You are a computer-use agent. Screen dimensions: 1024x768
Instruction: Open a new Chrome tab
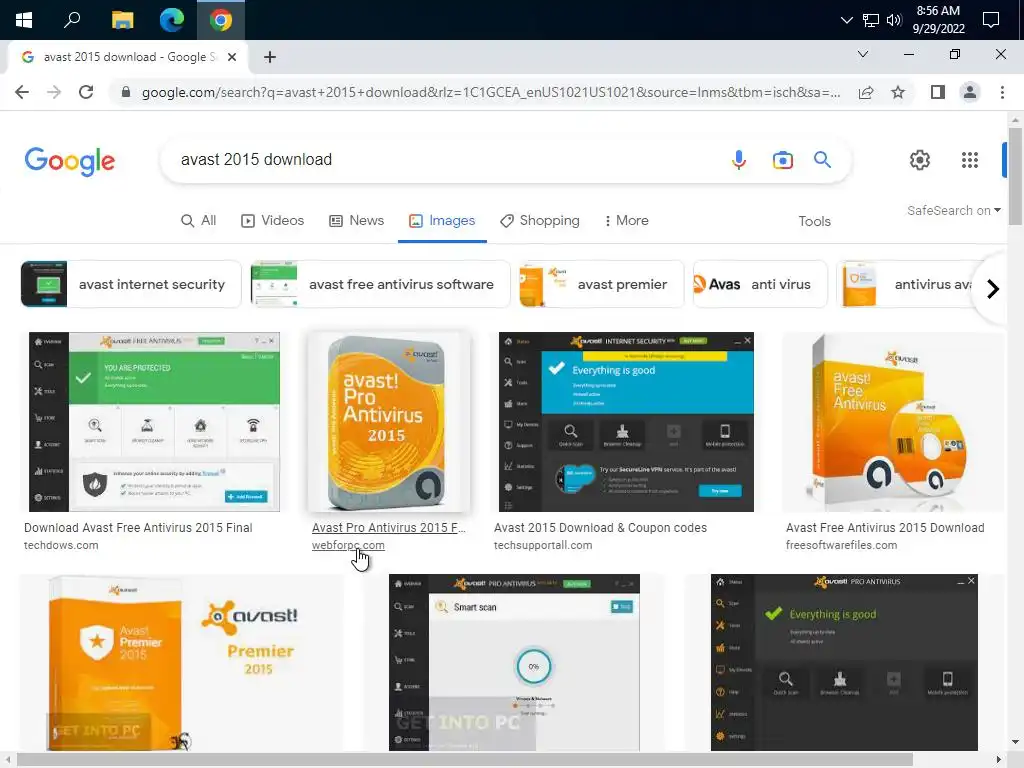pos(270,57)
